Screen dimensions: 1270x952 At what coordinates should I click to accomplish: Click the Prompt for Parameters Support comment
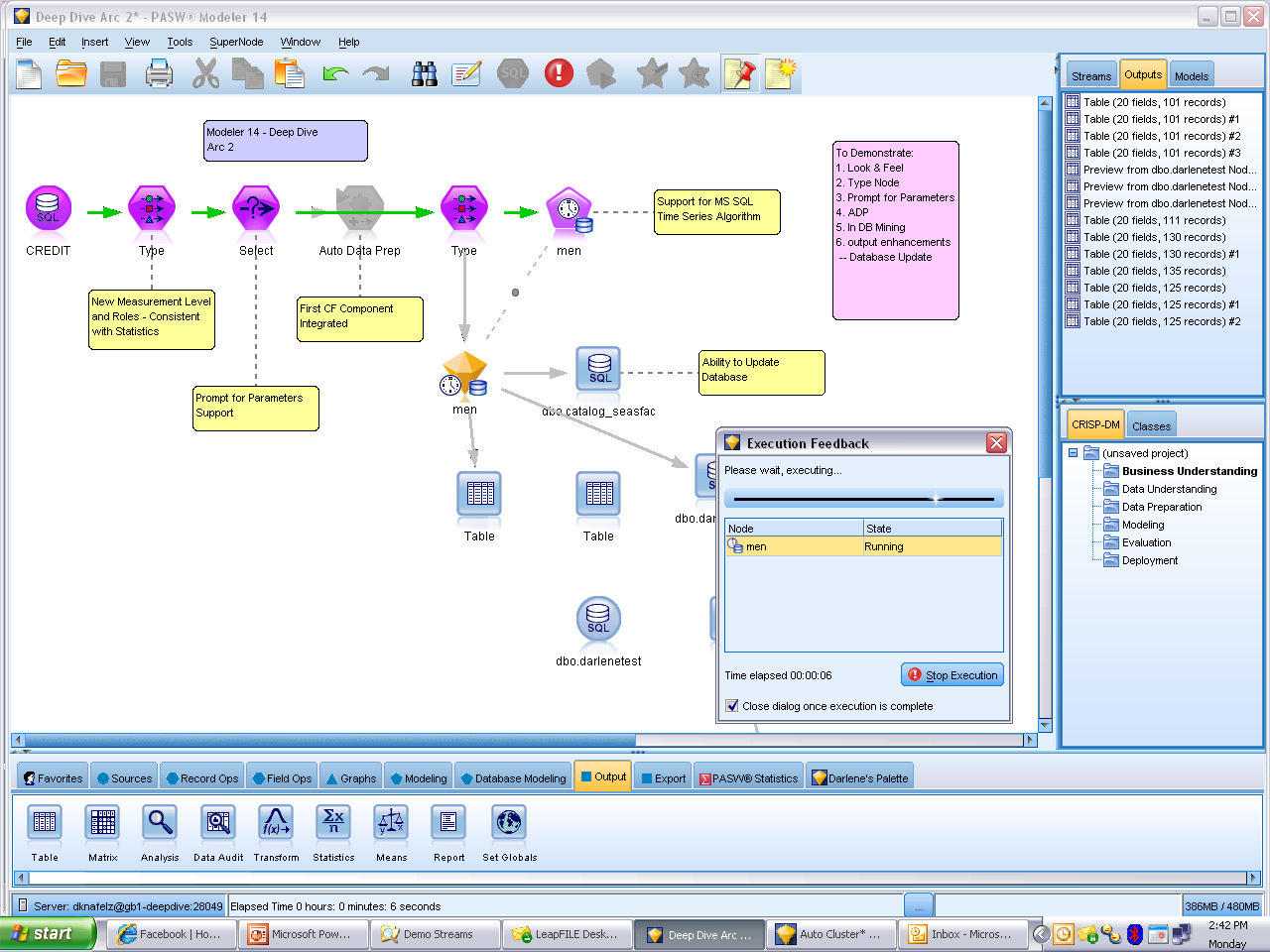coord(256,409)
